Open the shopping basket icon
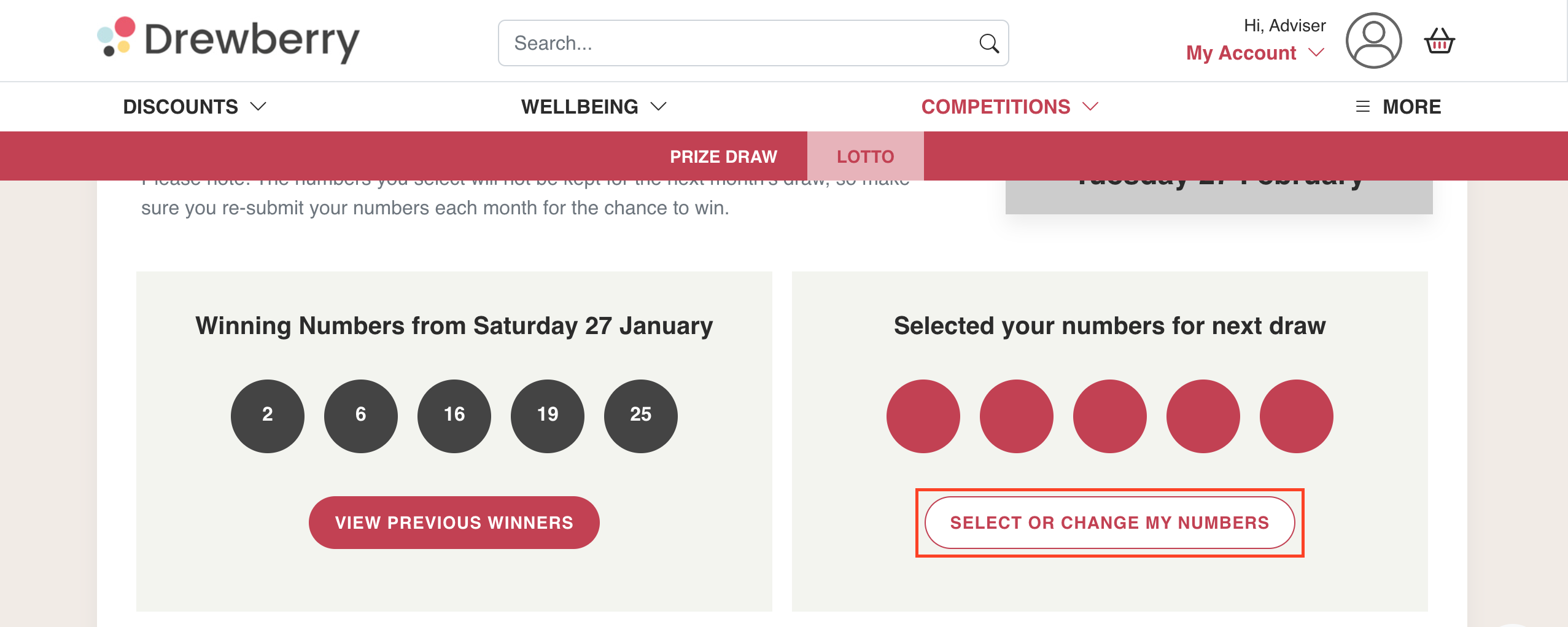The height and width of the screenshot is (627, 1568). [x=1439, y=41]
